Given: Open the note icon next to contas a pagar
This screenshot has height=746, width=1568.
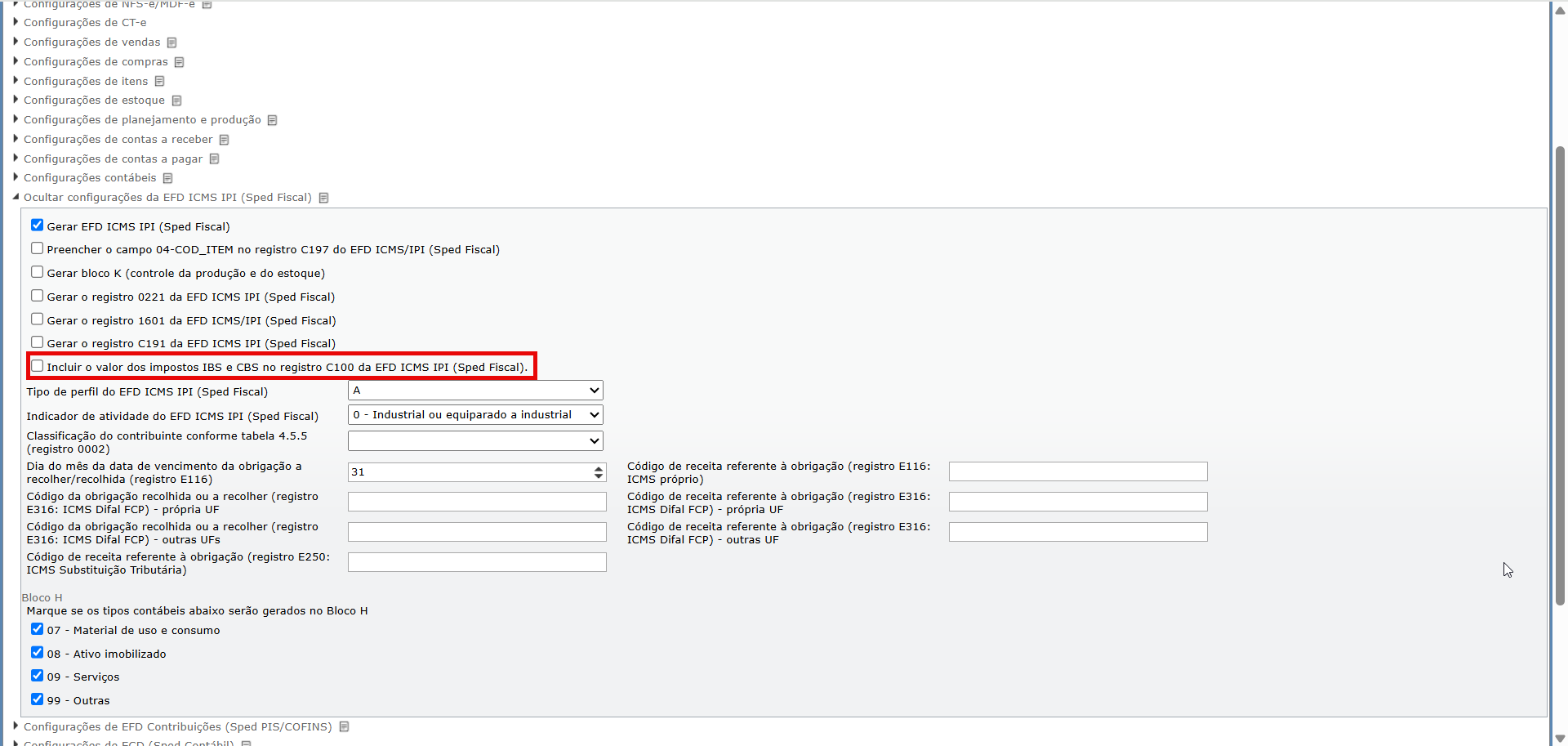Looking at the screenshot, I should 214,159.
